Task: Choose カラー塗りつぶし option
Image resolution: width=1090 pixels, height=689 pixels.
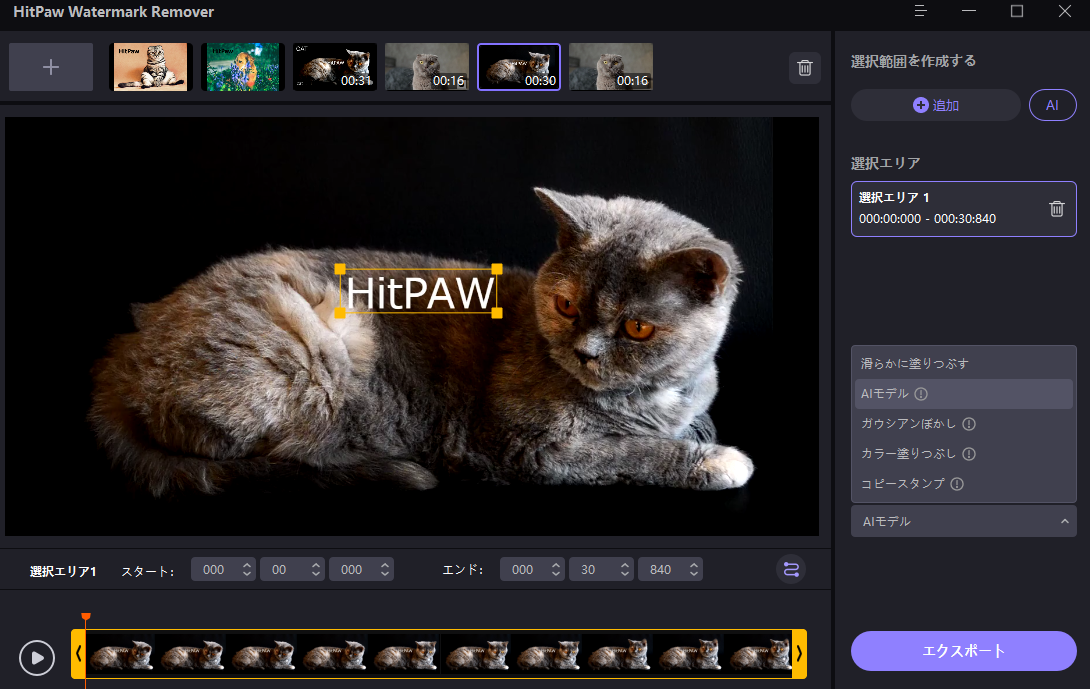Action: [x=963, y=453]
